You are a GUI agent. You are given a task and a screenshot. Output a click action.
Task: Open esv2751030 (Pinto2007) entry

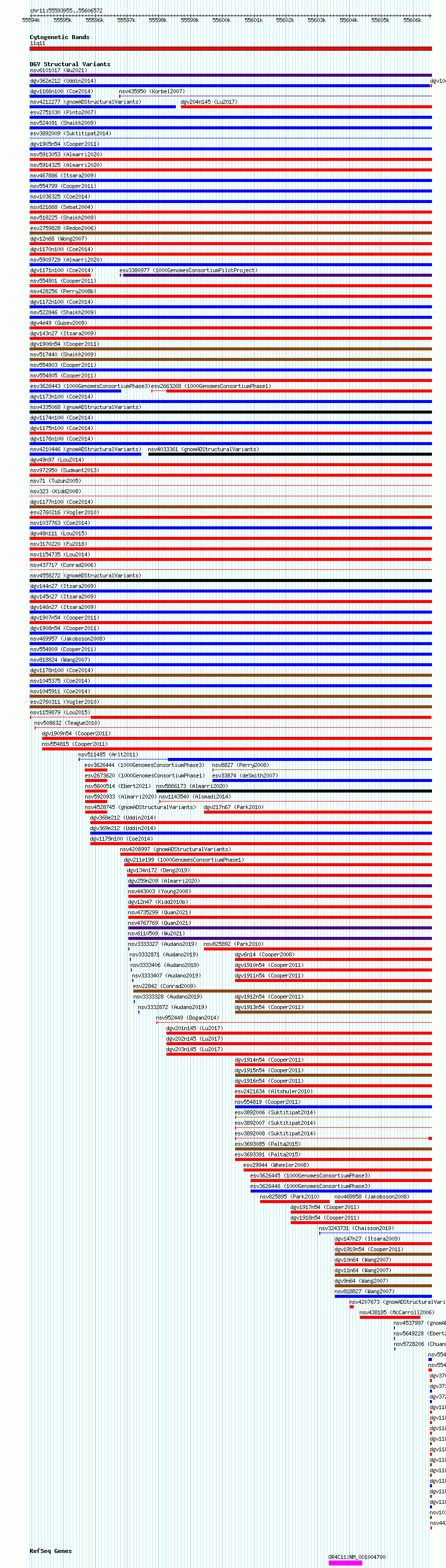pyautogui.click(x=63, y=112)
